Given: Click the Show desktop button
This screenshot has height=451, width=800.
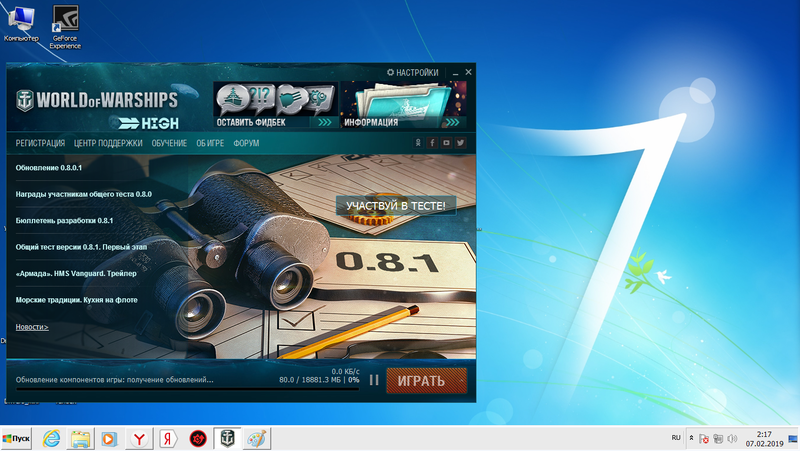Looking at the screenshot, I should 794,439.
